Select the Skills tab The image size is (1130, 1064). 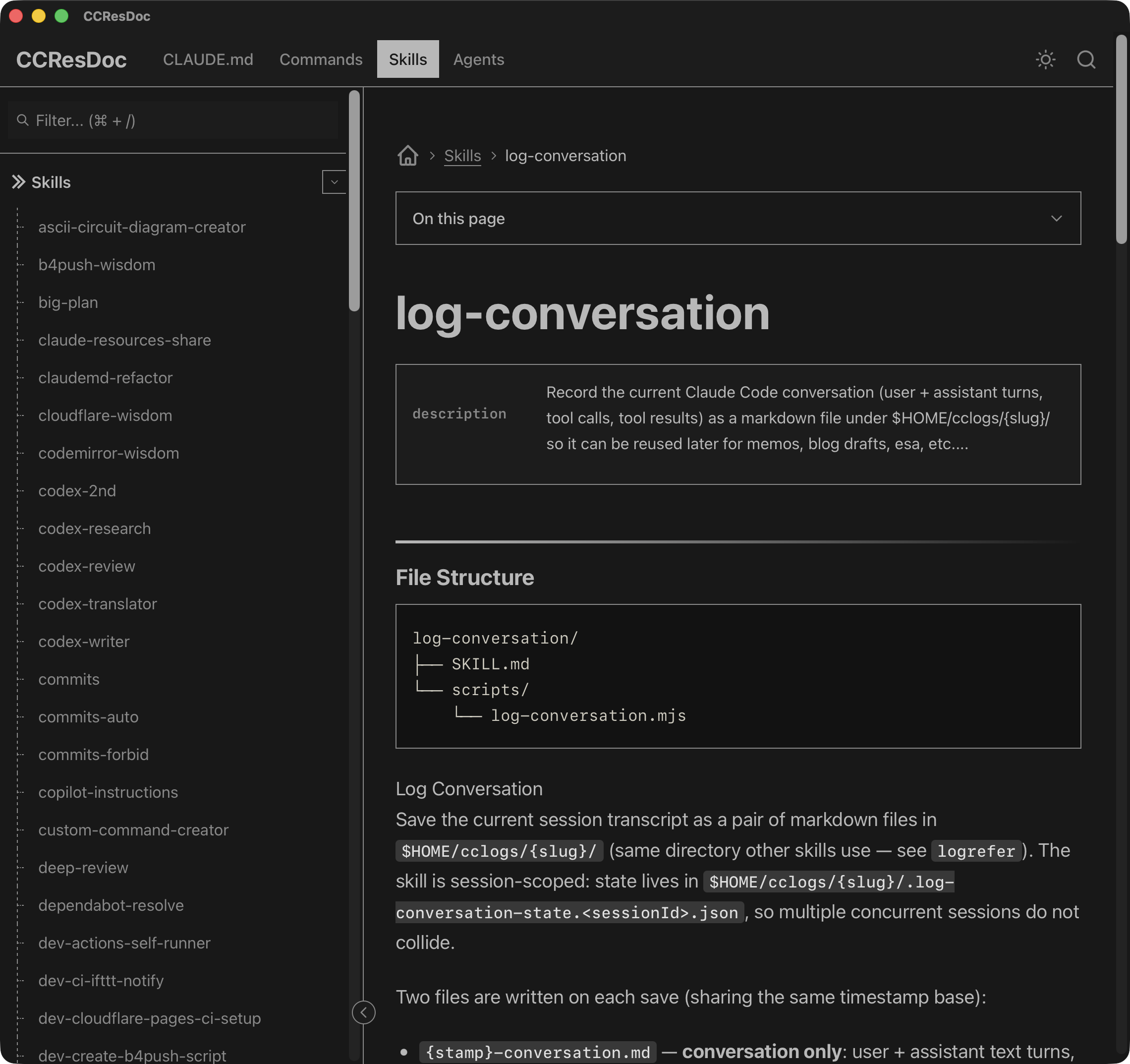coord(407,59)
